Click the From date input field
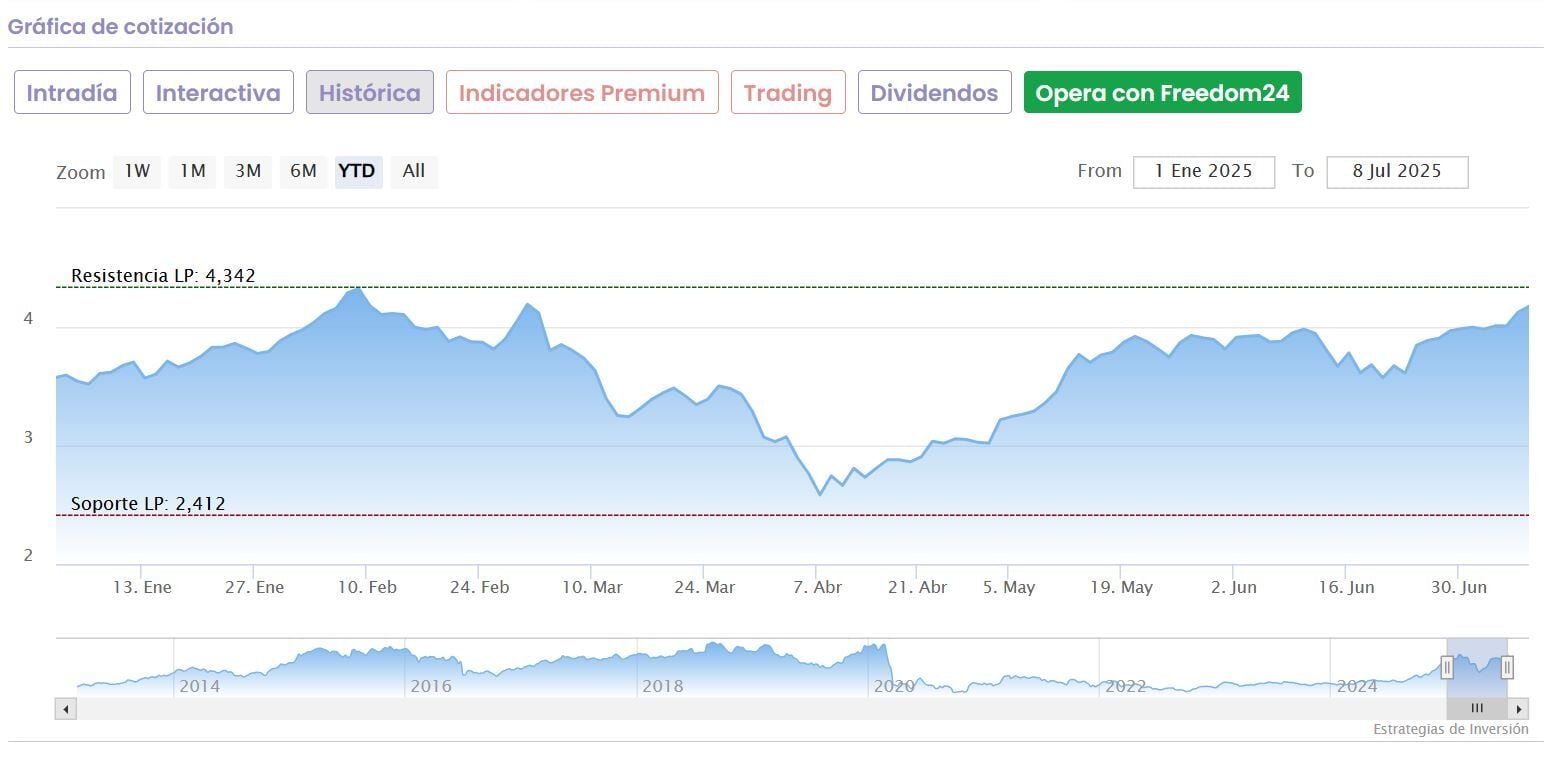 coord(1203,171)
